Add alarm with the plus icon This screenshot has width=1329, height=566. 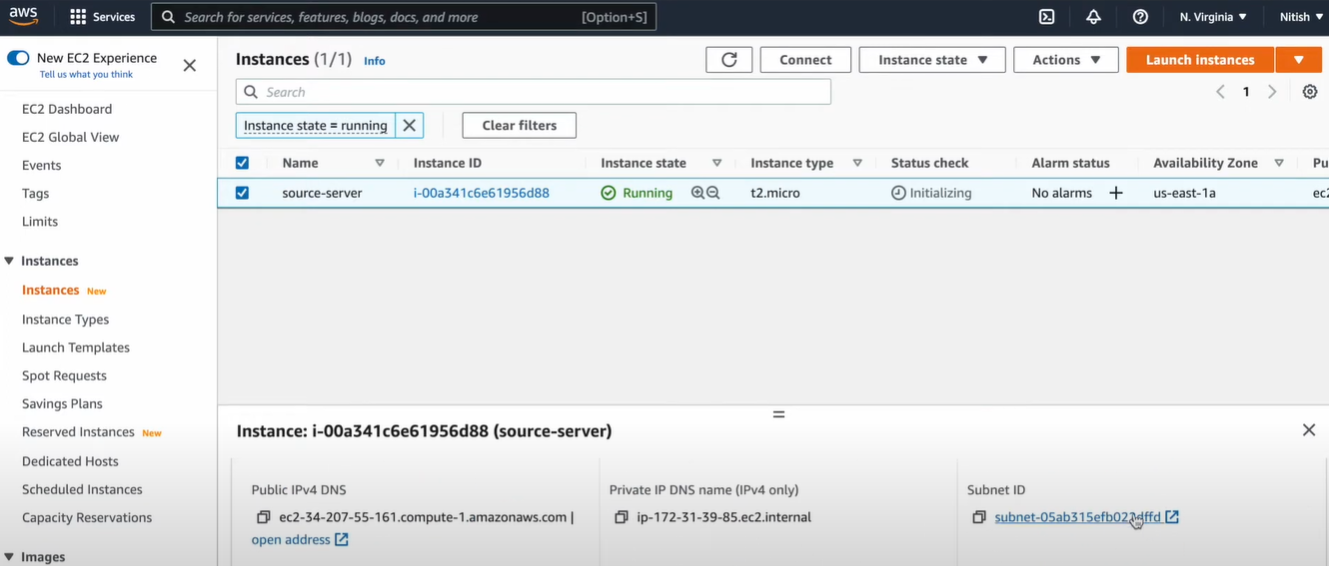tap(1116, 193)
